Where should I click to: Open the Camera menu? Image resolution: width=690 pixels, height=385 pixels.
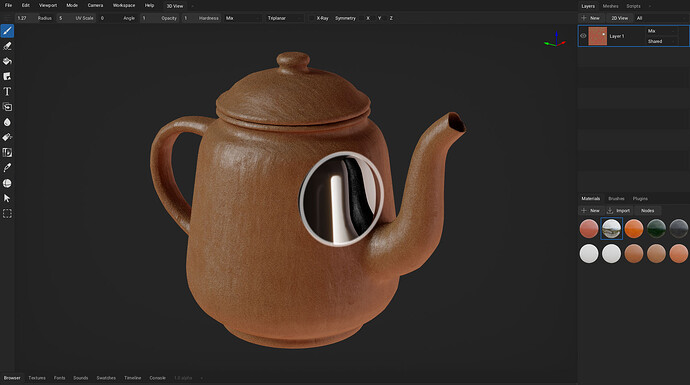click(95, 5)
